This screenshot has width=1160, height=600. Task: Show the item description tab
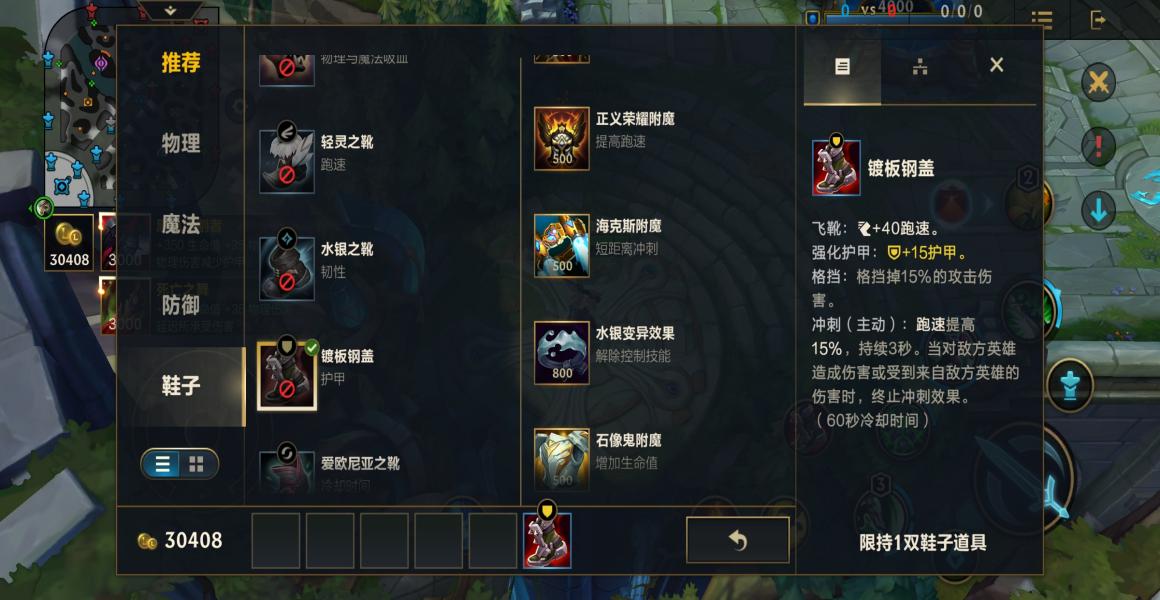pyautogui.click(x=842, y=67)
